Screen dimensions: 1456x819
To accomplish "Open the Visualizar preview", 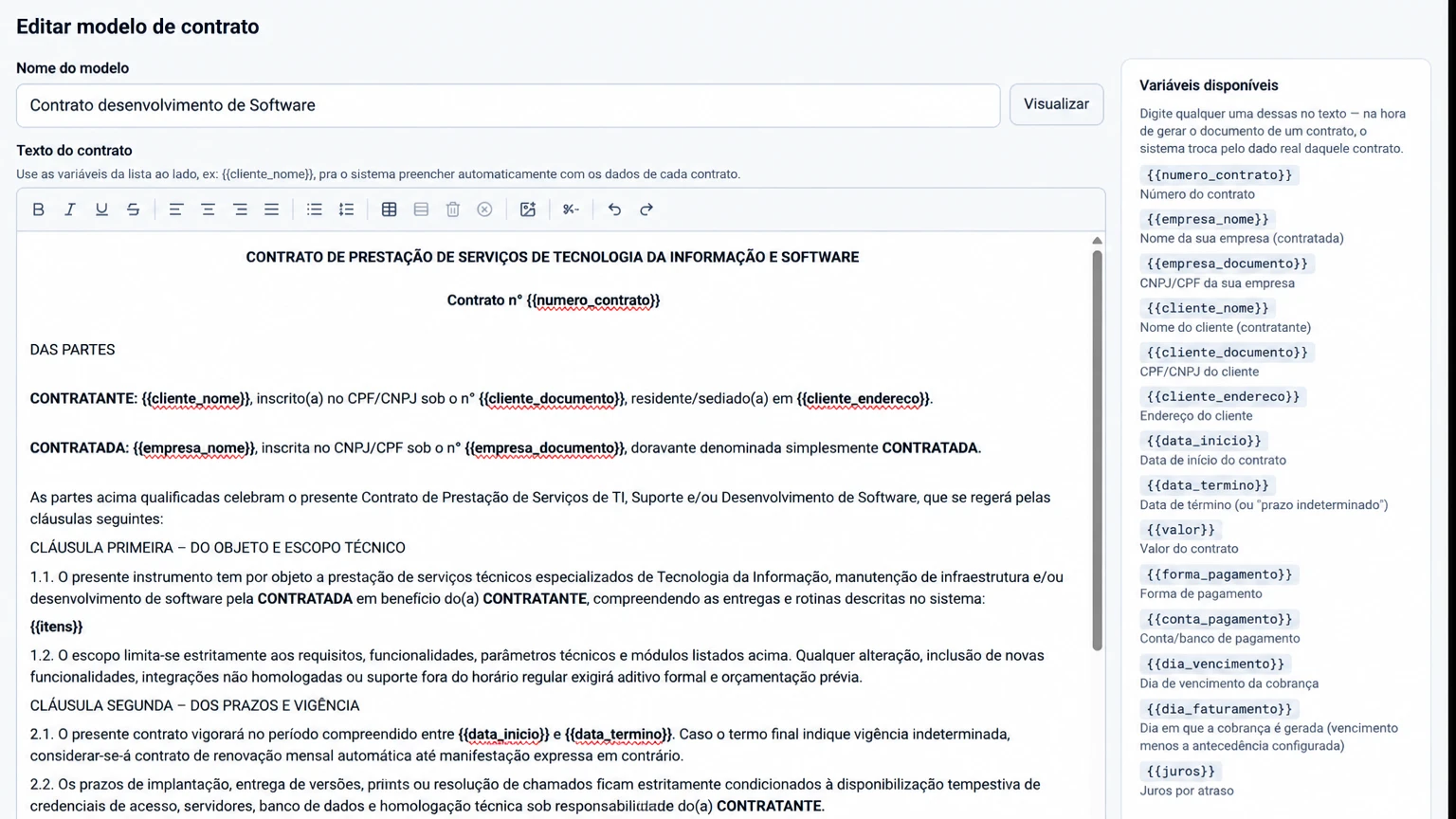I will click(x=1056, y=104).
